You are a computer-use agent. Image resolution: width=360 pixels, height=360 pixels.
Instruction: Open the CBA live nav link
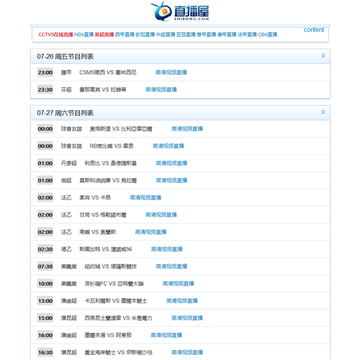click(x=268, y=34)
